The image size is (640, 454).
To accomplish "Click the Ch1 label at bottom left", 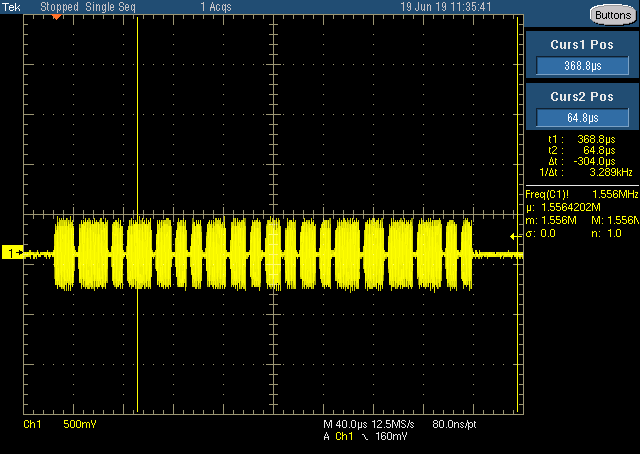I will [32, 425].
